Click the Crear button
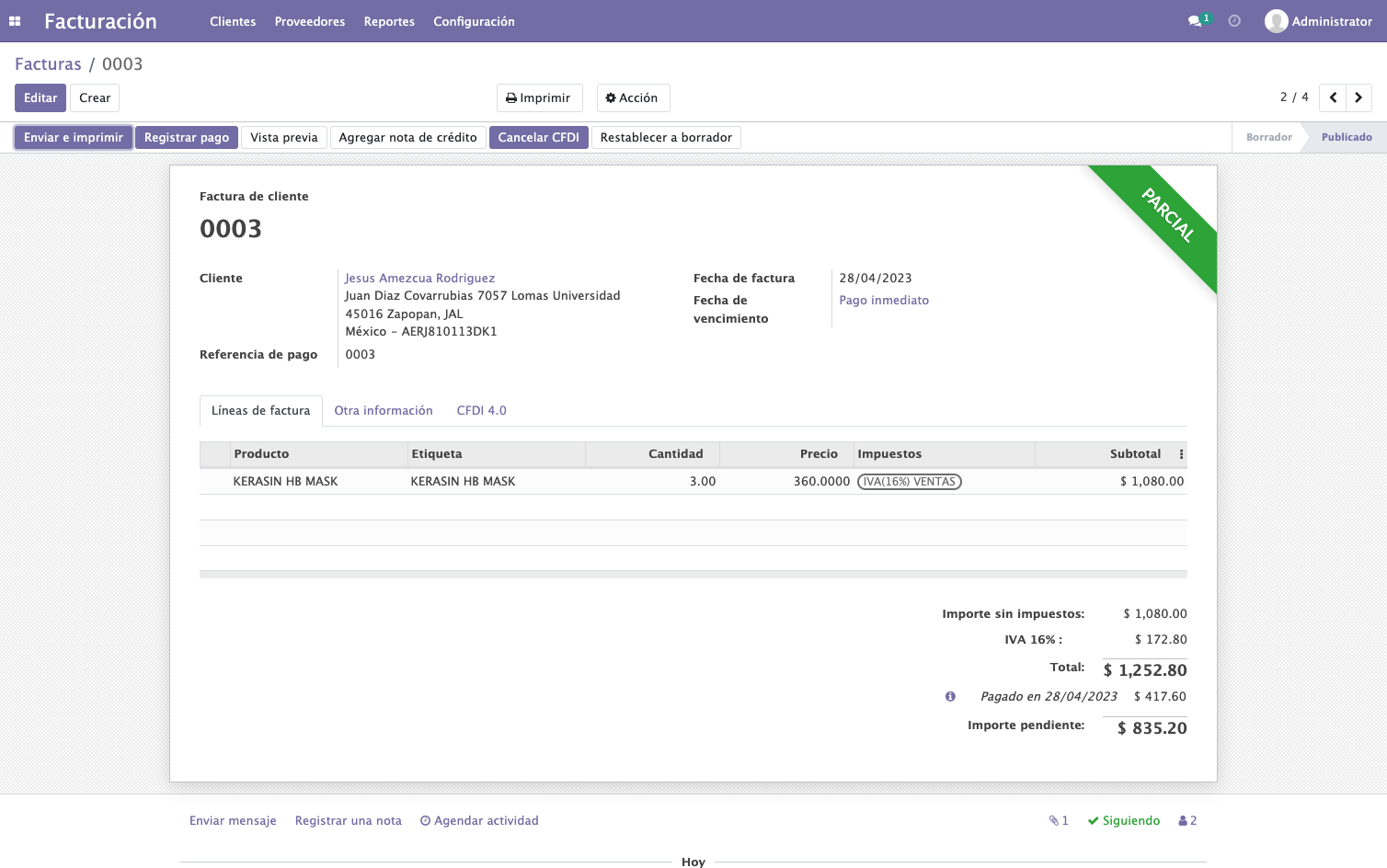 click(95, 98)
